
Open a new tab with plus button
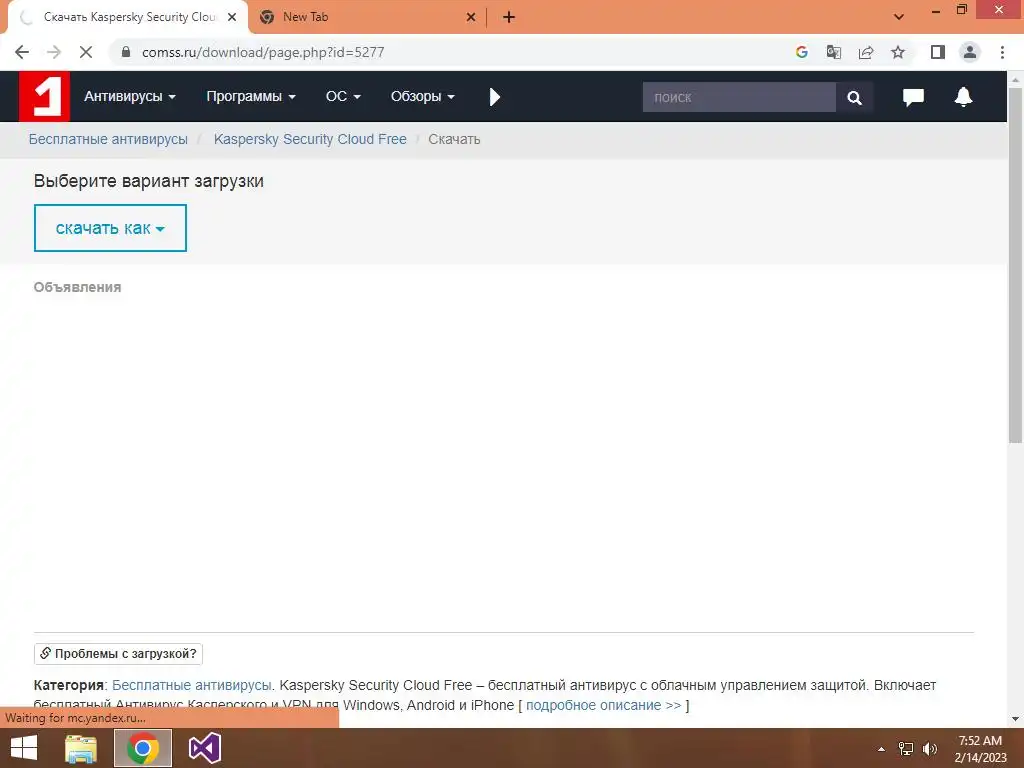509,17
